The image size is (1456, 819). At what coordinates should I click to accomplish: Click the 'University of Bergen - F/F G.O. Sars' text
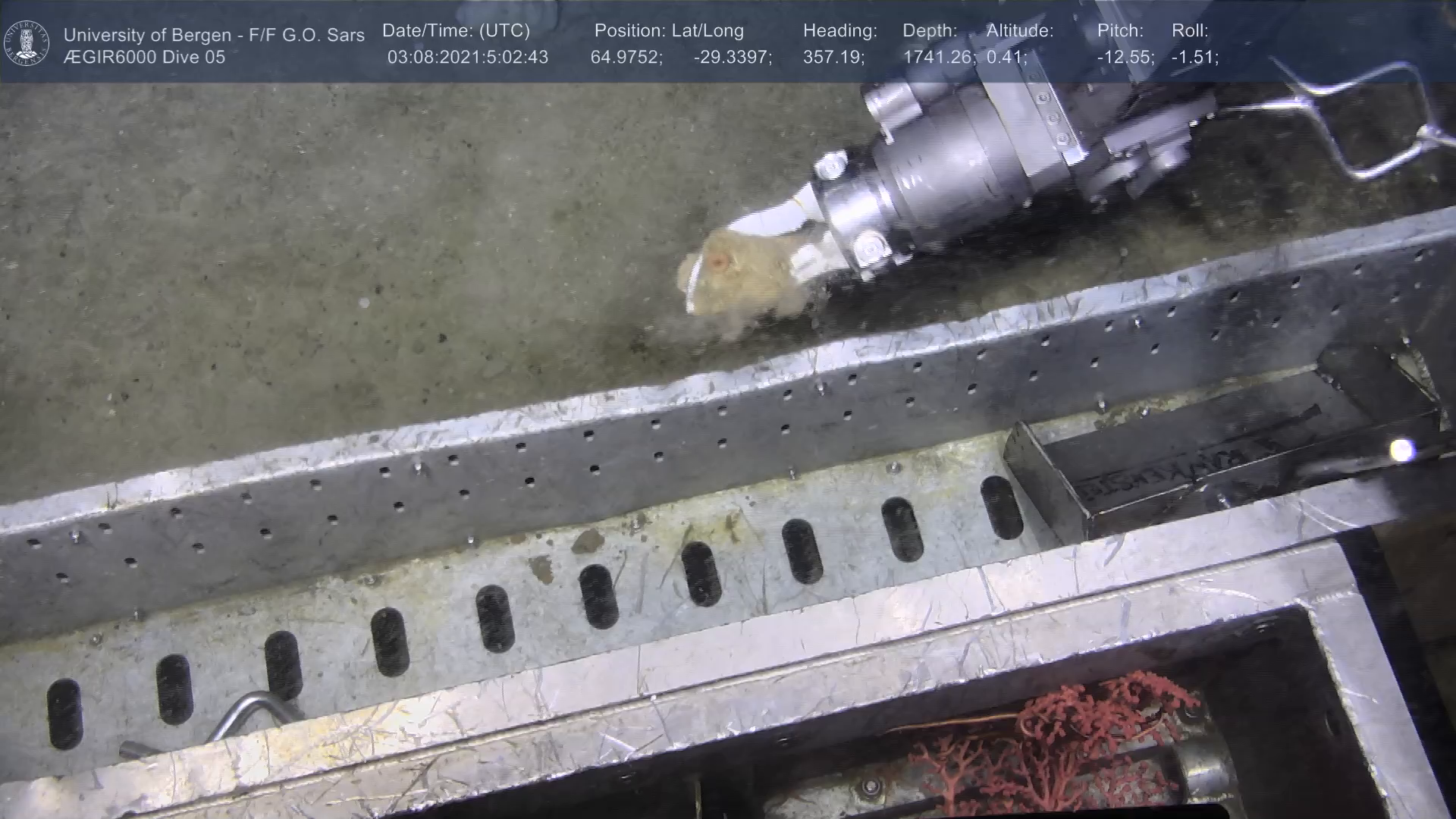pos(214,35)
